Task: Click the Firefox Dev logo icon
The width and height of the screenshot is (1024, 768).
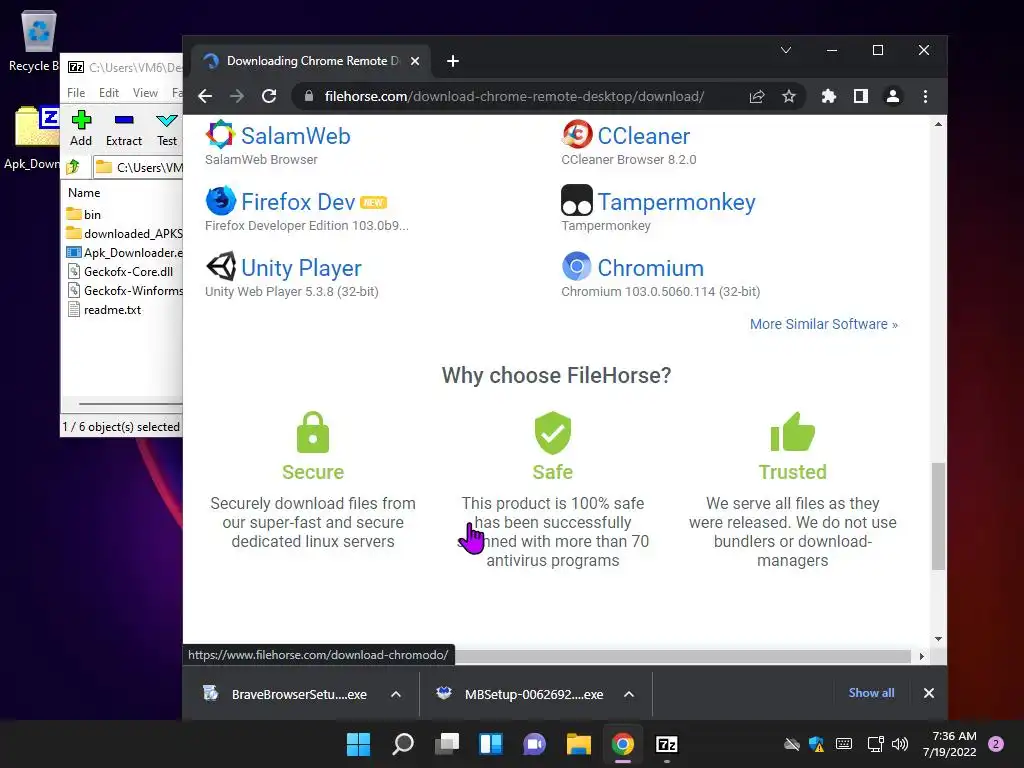Action: click(221, 200)
